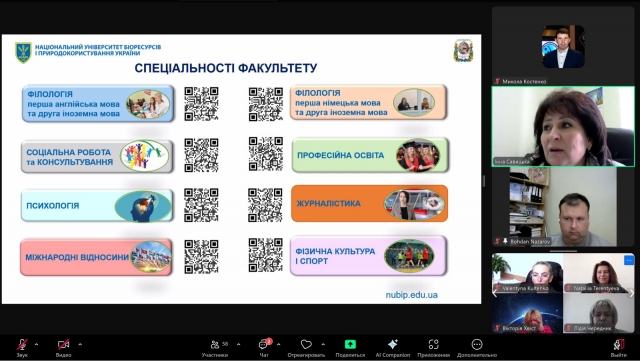Select Микола Костенко video thumbnail
This screenshot has width=640, height=361.
point(563,47)
